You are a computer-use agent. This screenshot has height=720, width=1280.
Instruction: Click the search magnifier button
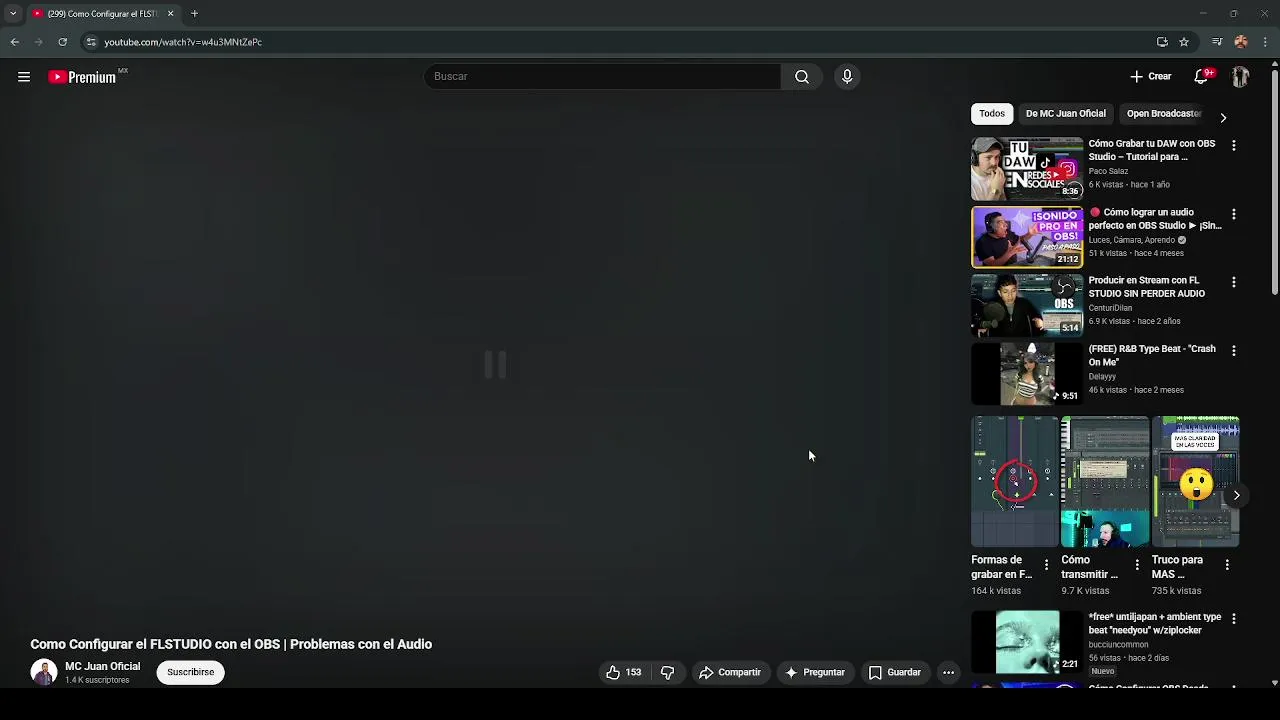pyautogui.click(x=802, y=77)
